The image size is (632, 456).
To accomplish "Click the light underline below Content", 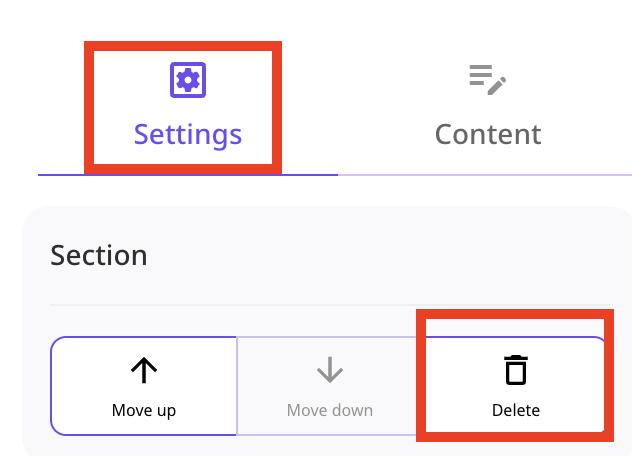I will pos(485,175).
